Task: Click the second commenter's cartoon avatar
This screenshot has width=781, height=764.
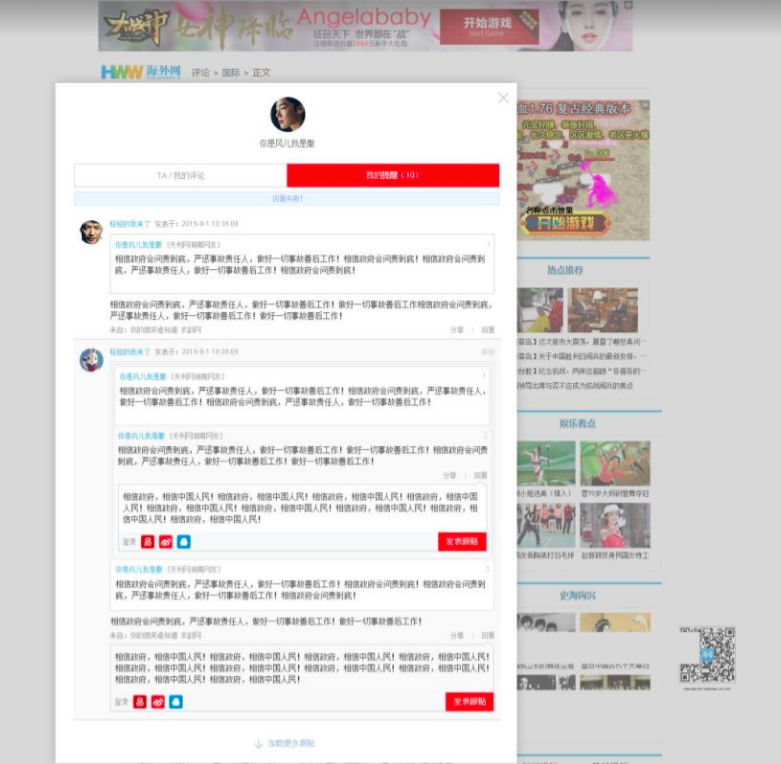Action: point(91,360)
